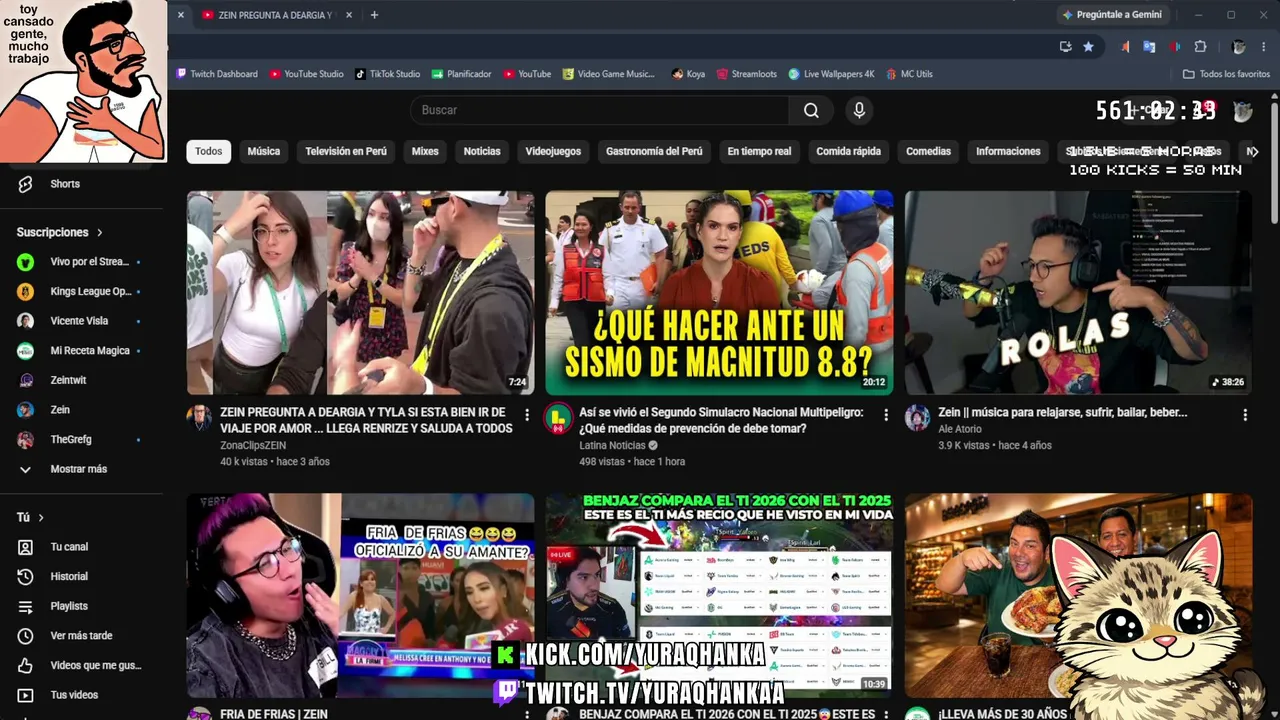Open the Chrome profile avatar
This screenshot has width=1280, height=720.
pyautogui.click(x=1238, y=46)
